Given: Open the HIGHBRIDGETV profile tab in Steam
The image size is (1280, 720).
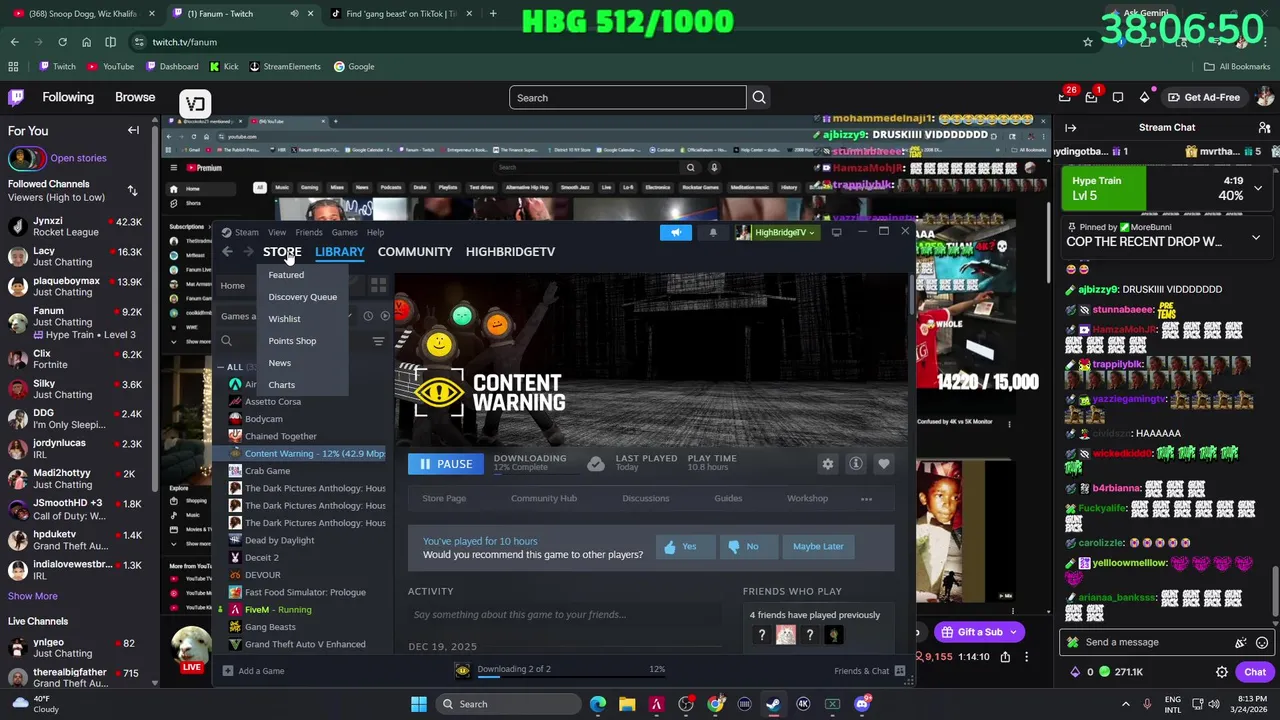Looking at the screenshot, I should [x=510, y=252].
